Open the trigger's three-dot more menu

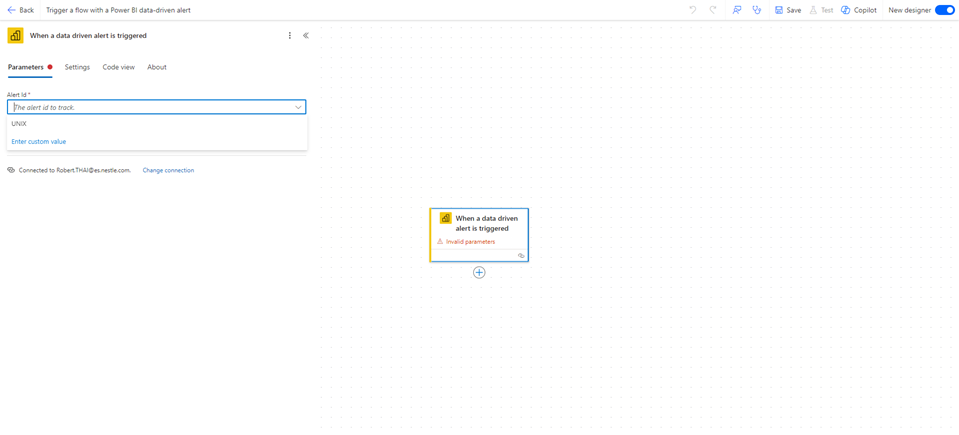(x=290, y=36)
